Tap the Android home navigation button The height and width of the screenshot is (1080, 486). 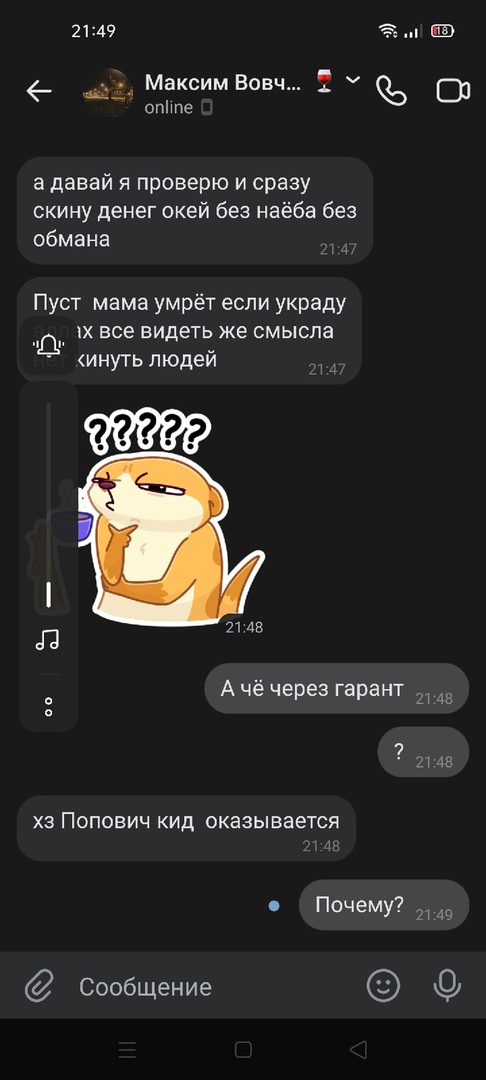click(x=243, y=1049)
